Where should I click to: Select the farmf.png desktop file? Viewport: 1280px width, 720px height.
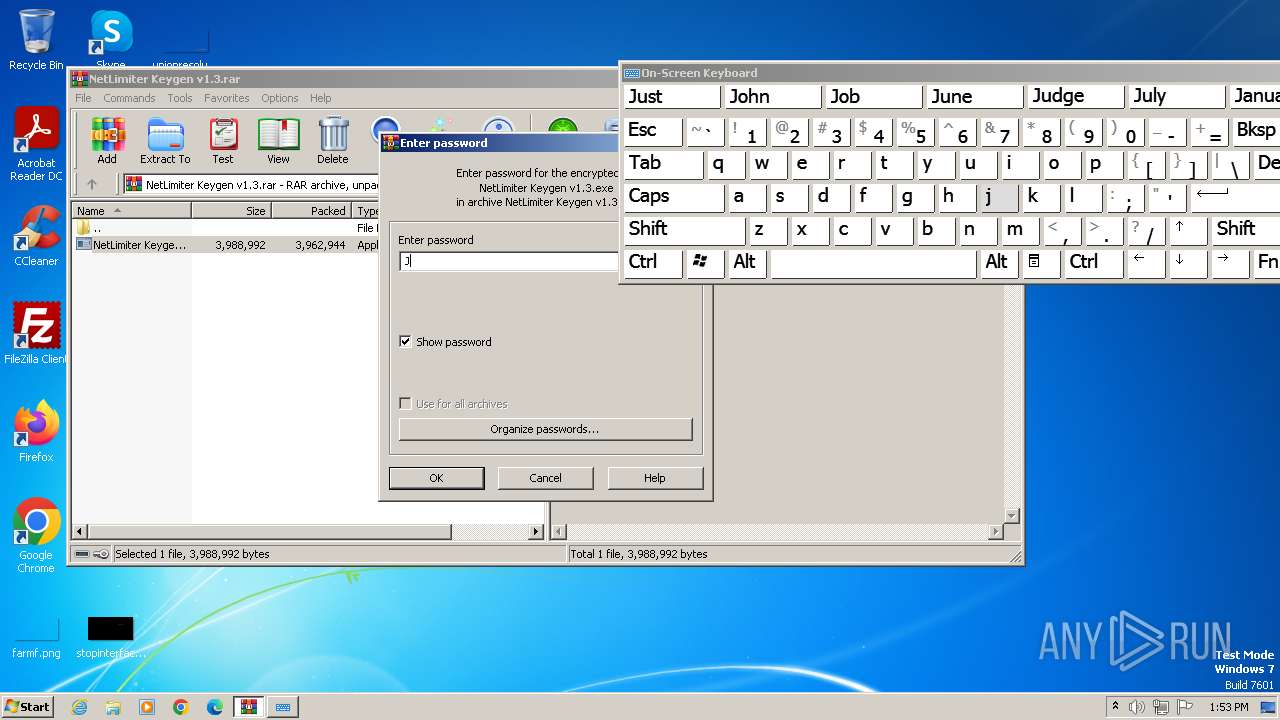pyautogui.click(x=36, y=638)
